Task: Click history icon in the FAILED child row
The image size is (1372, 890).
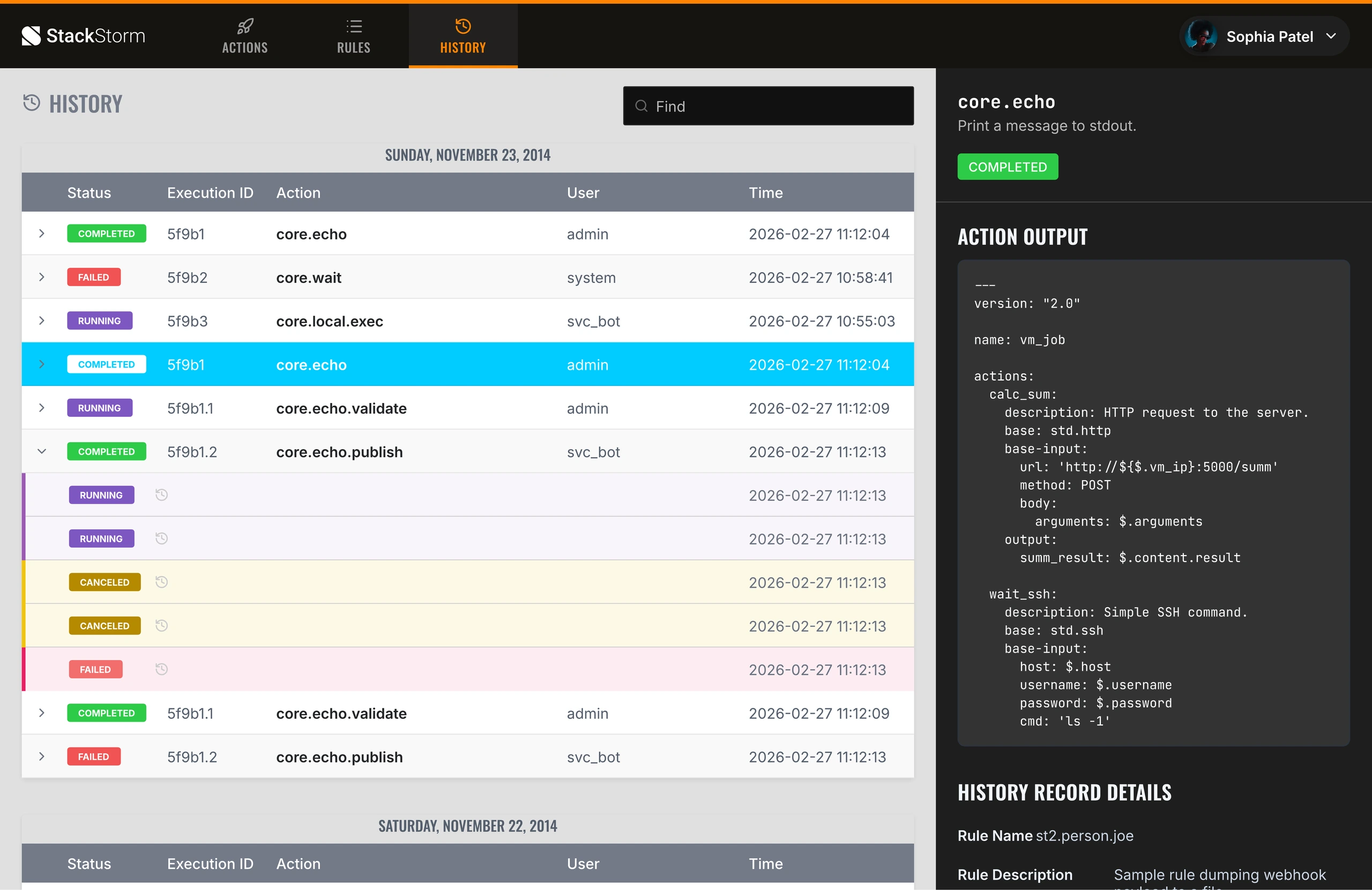Action: click(161, 669)
